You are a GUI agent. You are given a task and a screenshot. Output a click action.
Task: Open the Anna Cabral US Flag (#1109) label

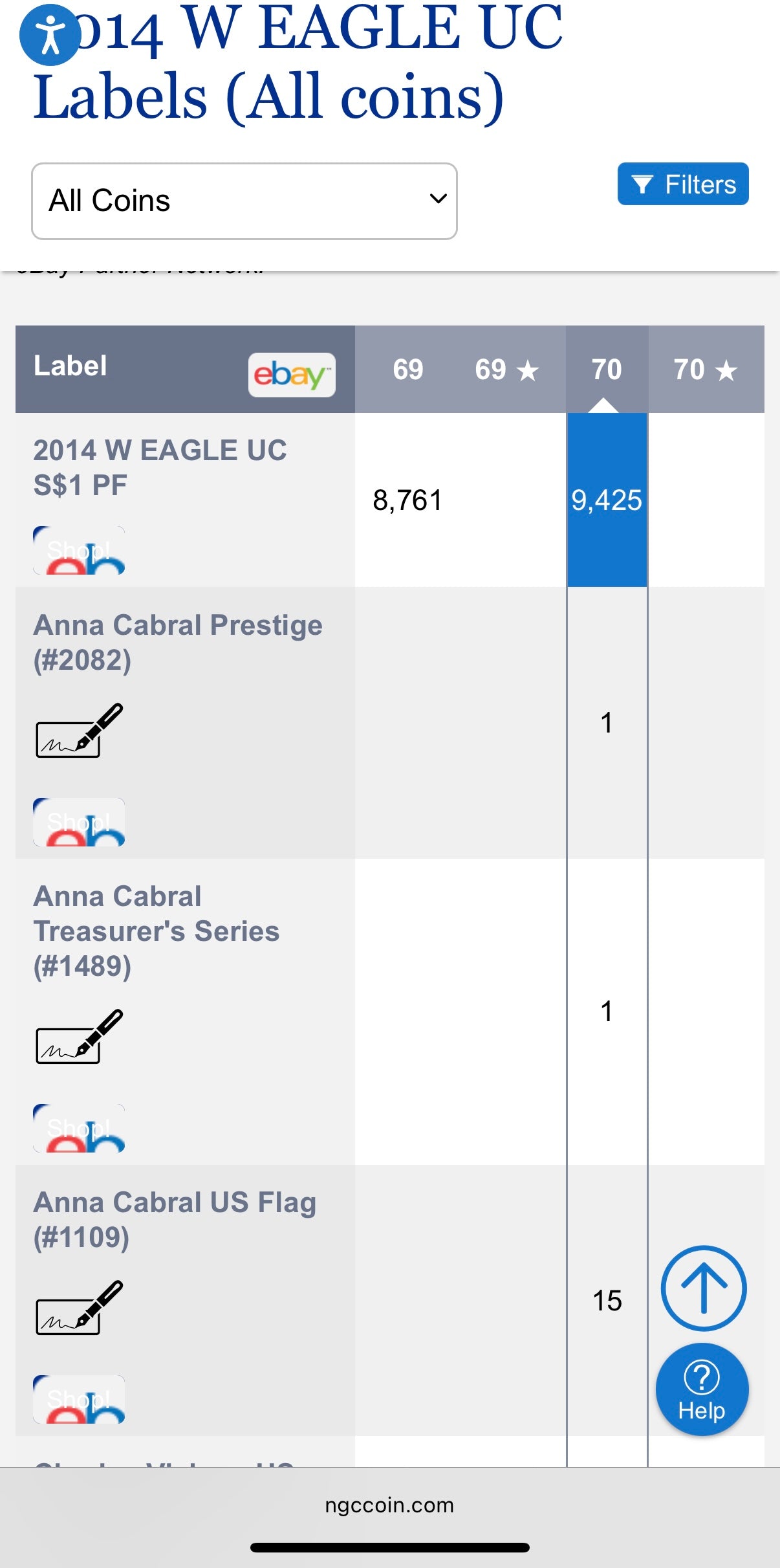(x=175, y=1219)
